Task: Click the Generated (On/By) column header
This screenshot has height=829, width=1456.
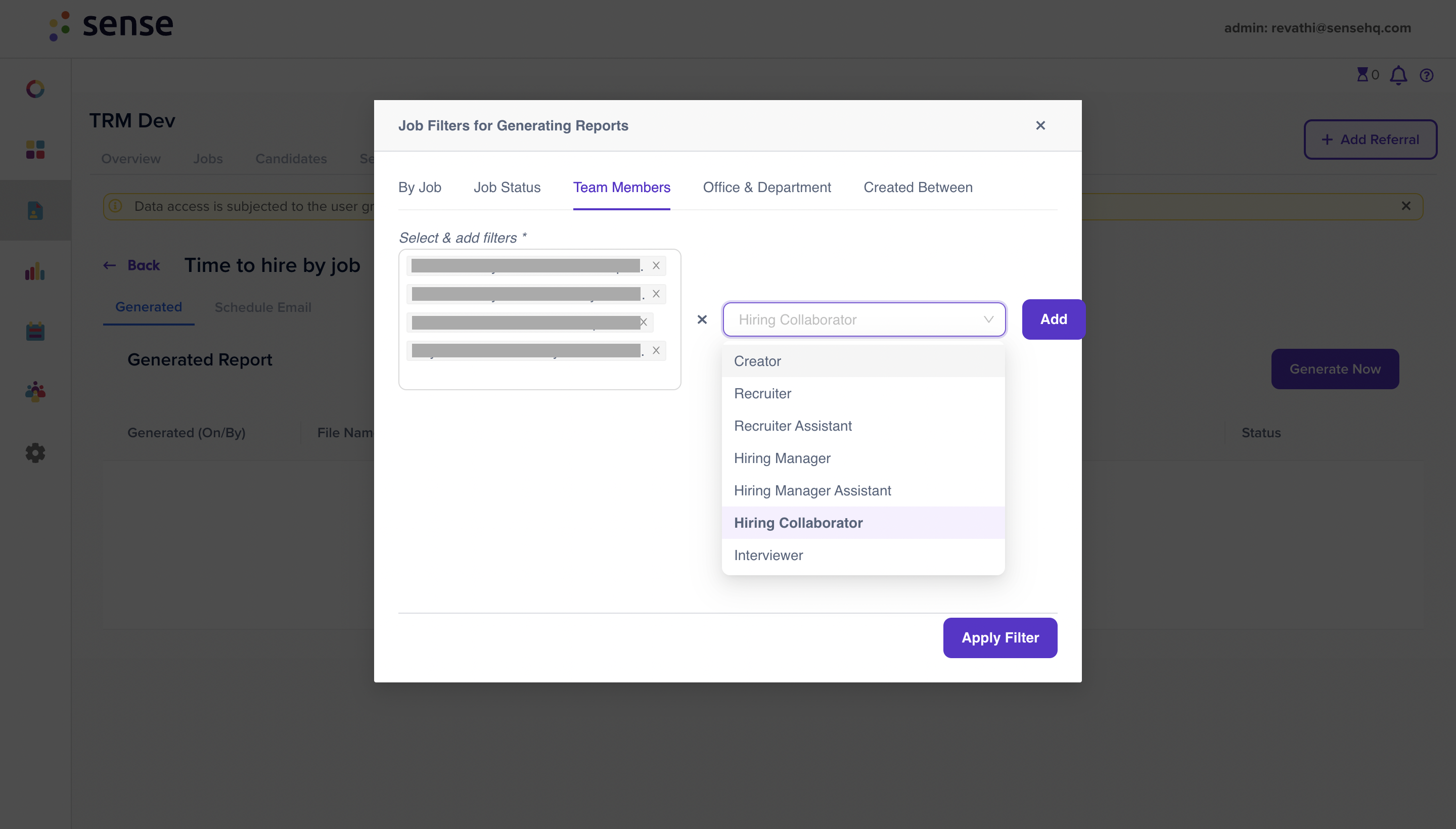Action: click(x=186, y=433)
